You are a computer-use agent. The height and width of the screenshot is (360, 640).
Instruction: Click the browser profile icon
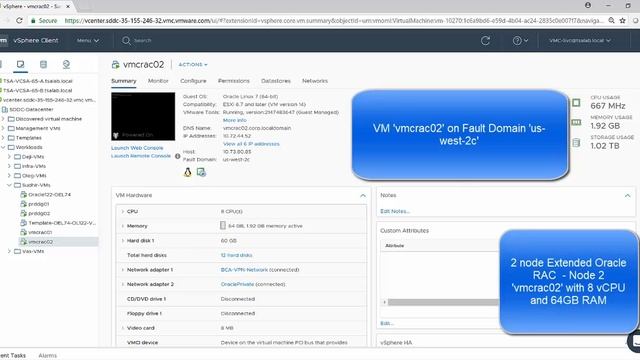point(588,5)
